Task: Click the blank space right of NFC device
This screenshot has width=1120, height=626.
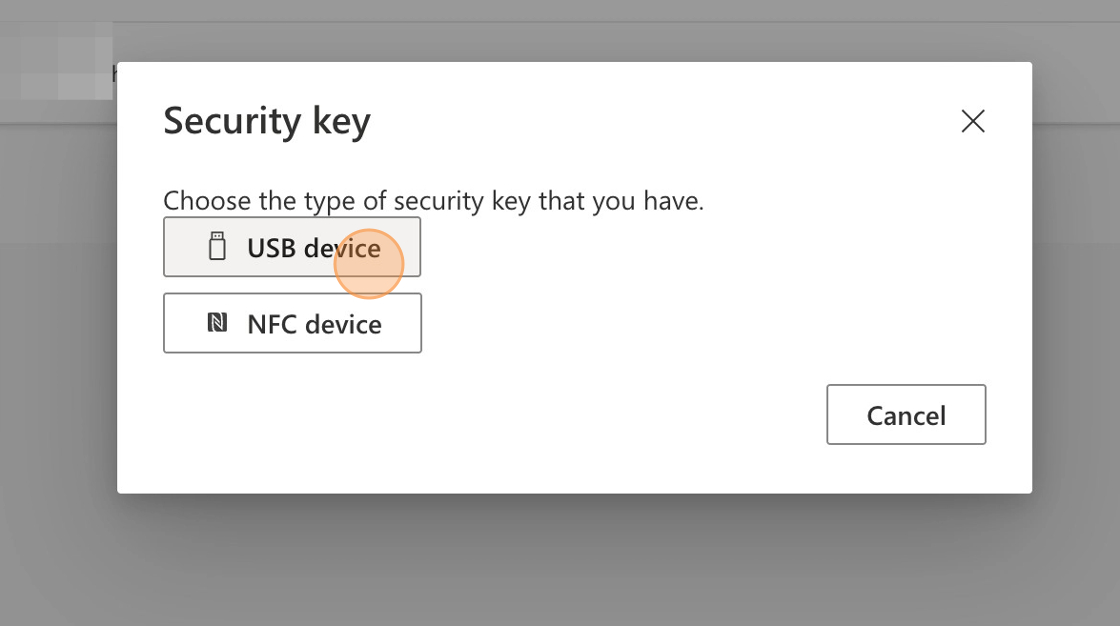Action: point(650,323)
